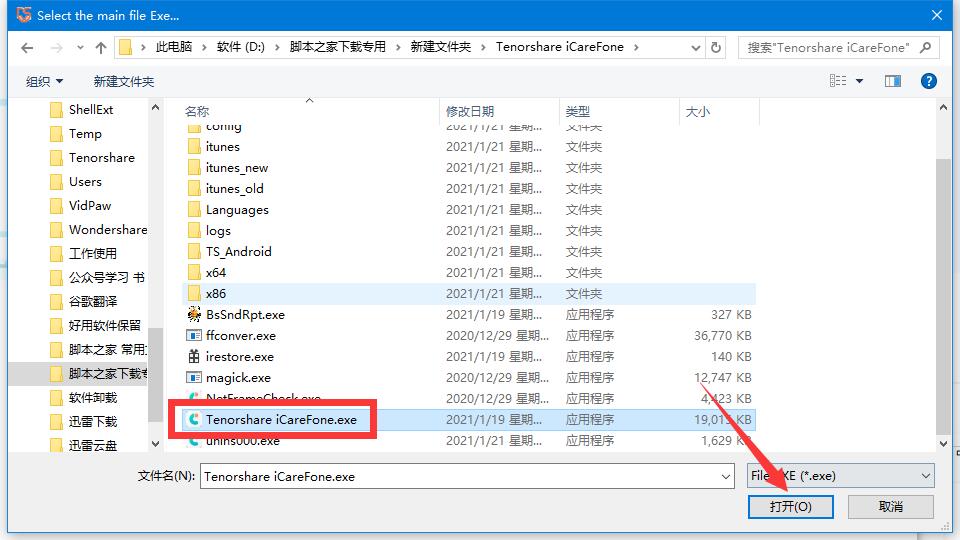Click folder icon next to Languages
This screenshot has width=960, height=540.
pyautogui.click(x=194, y=210)
